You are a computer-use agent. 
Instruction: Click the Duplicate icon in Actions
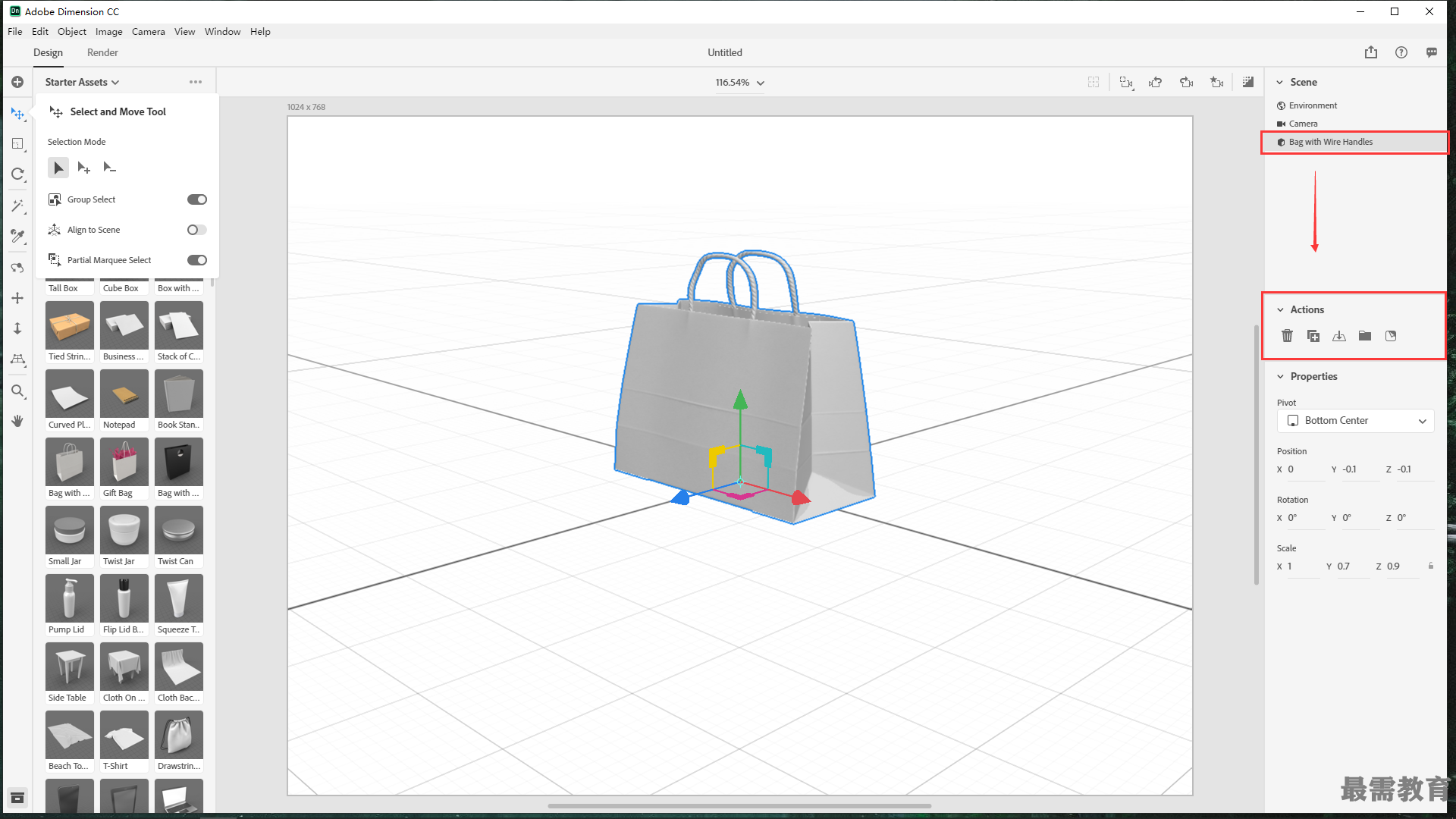(x=1313, y=336)
